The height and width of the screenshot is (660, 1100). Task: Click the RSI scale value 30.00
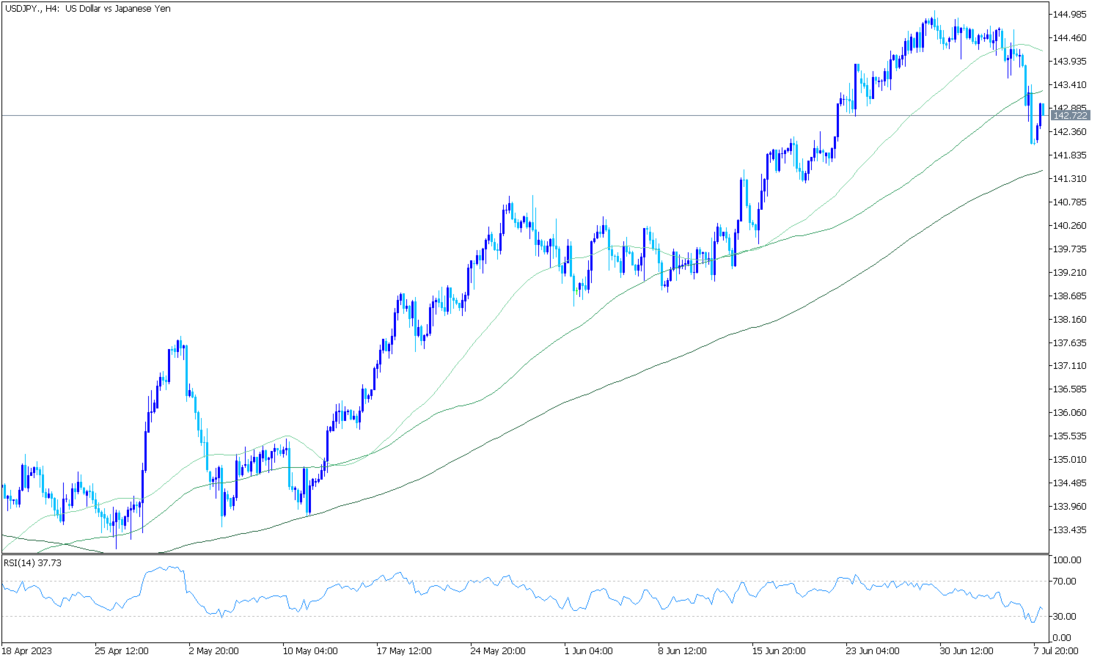click(1066, 617)
